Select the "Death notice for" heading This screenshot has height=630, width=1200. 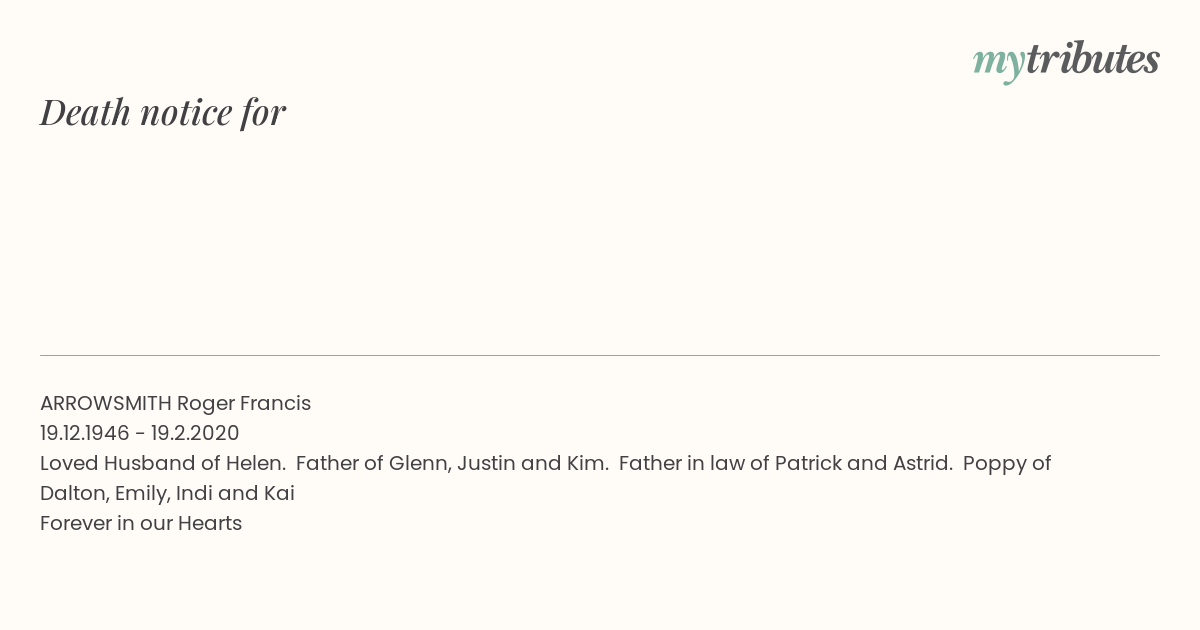point(163,112)
